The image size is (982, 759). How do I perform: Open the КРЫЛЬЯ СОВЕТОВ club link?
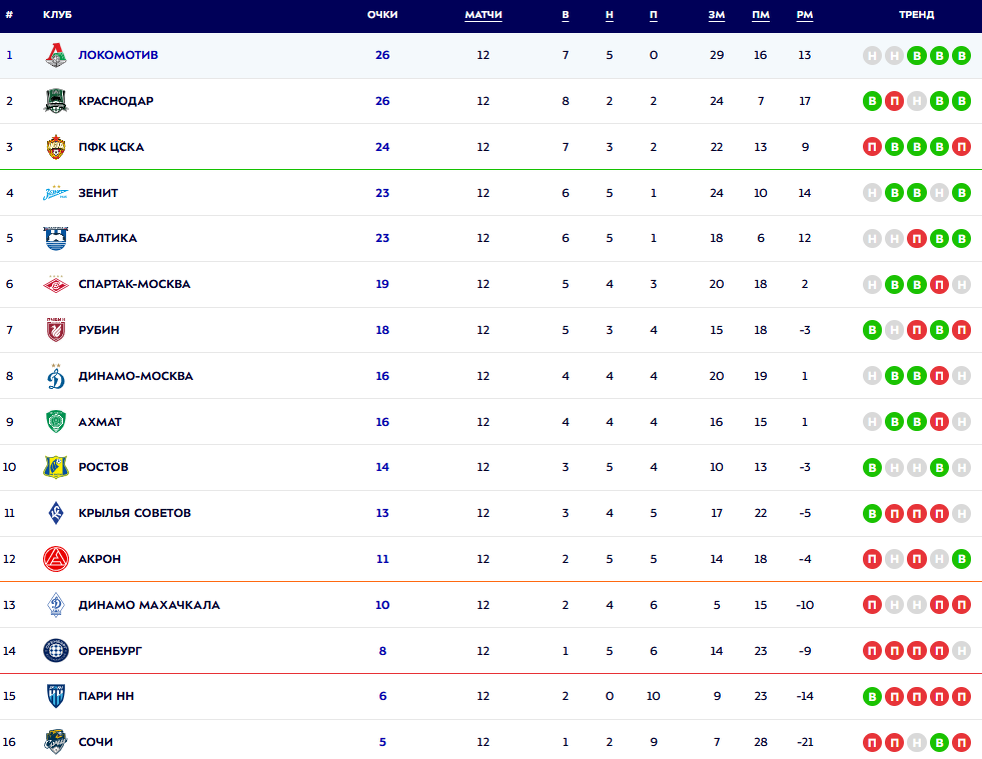click(134, 513)
